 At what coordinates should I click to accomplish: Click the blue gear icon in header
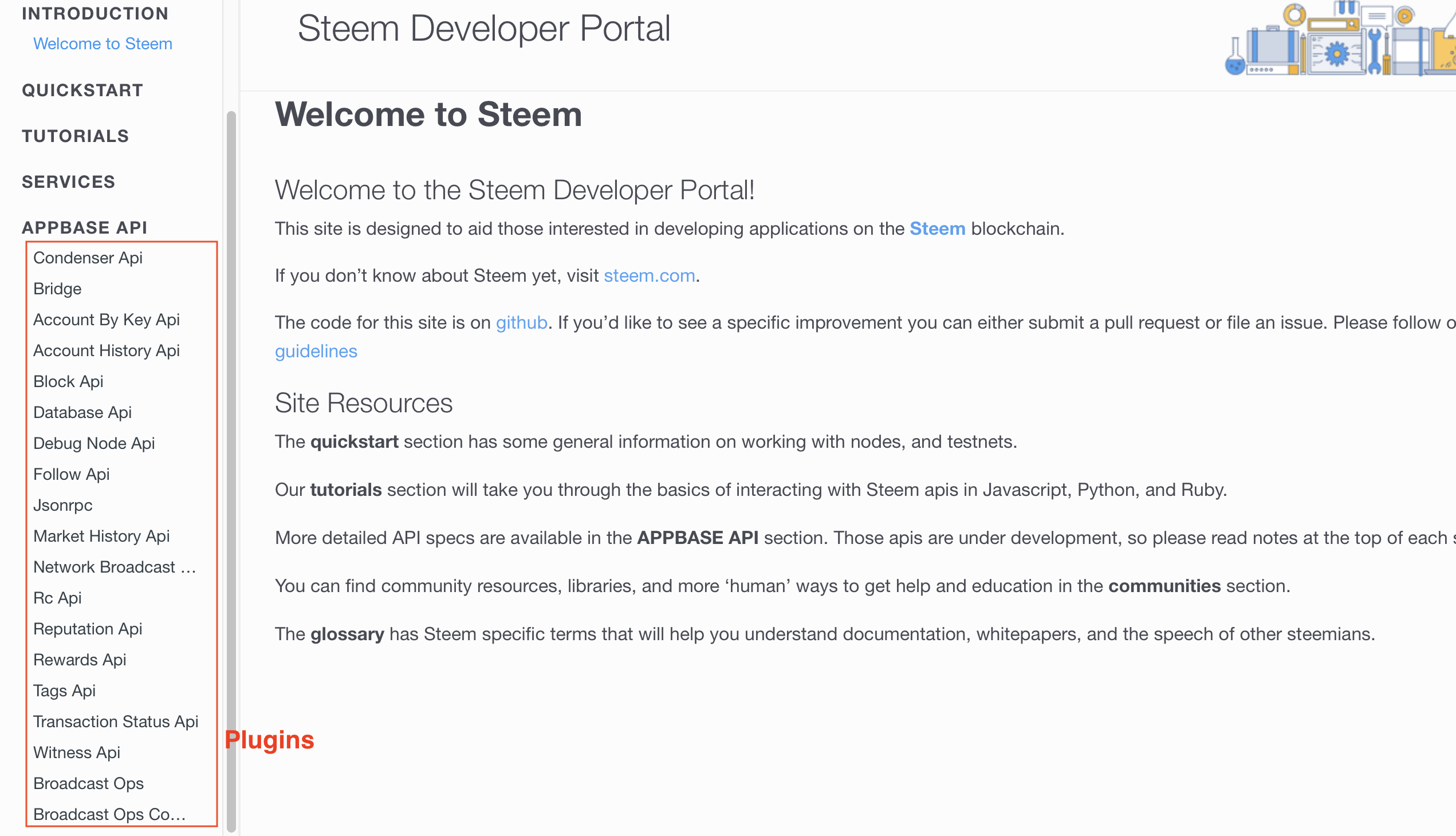point(1337,54)
